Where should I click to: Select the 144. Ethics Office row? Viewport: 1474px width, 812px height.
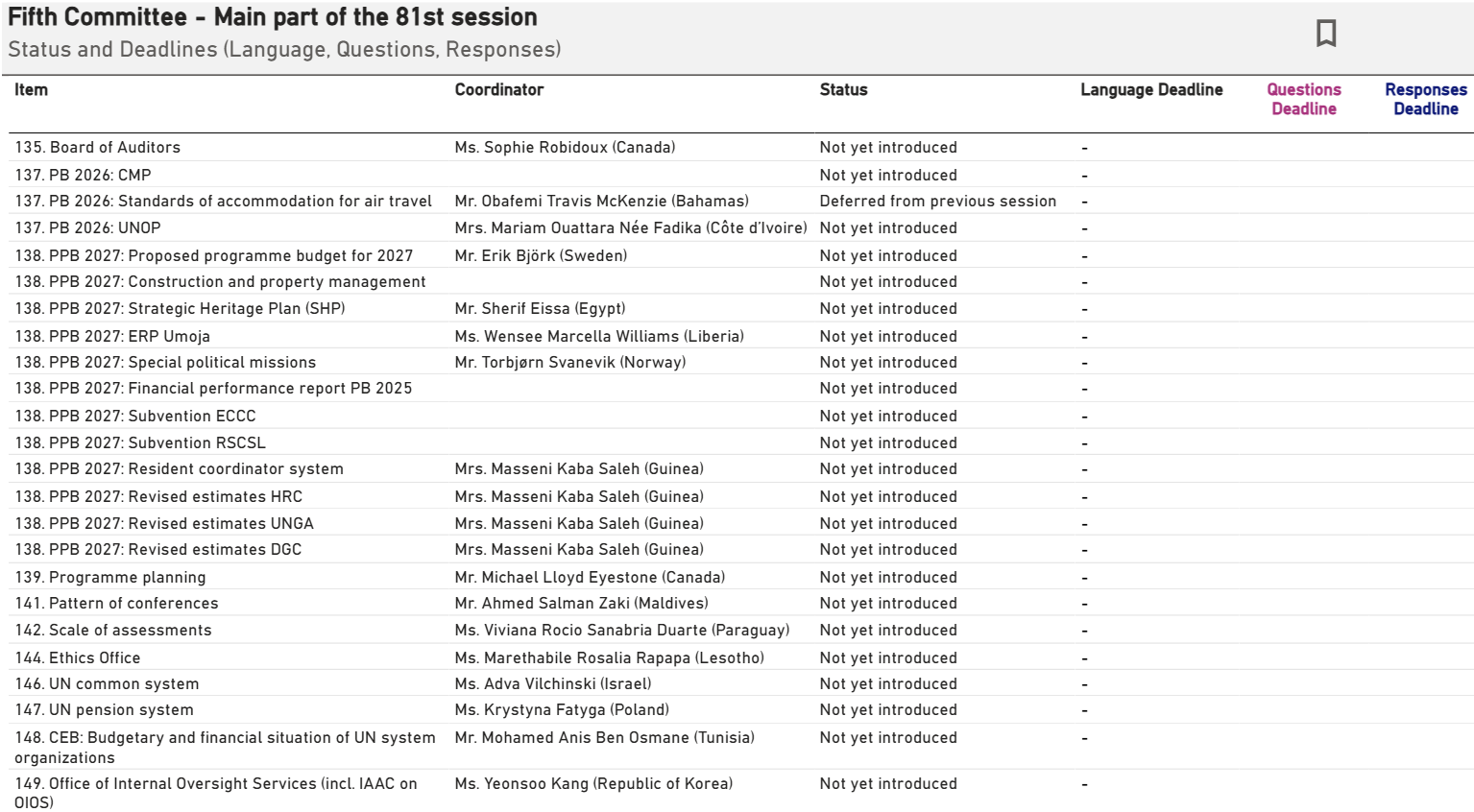coord(740,657)
